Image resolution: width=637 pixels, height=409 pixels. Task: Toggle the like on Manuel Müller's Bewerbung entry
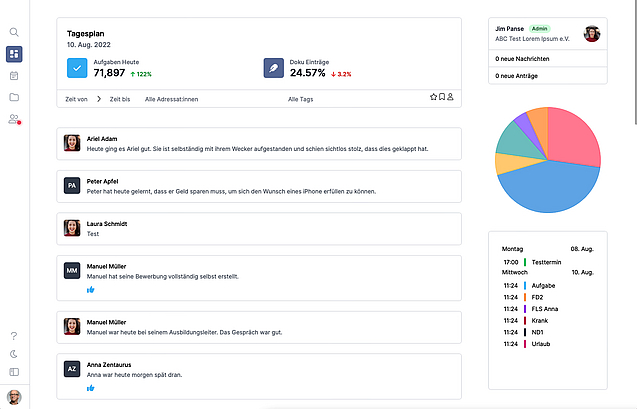tap(90, 290)
